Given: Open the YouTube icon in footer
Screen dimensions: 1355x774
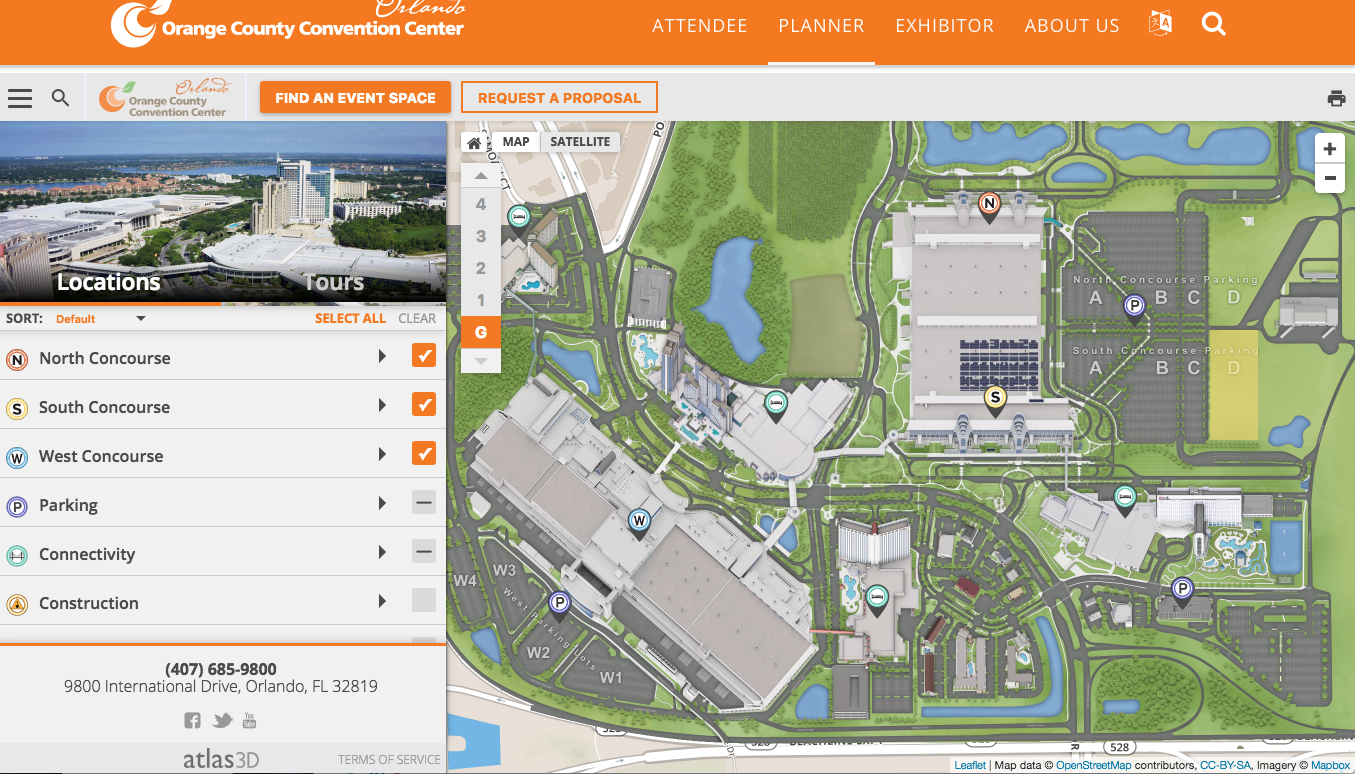Looking at the screenshot, I should [250, 720].
